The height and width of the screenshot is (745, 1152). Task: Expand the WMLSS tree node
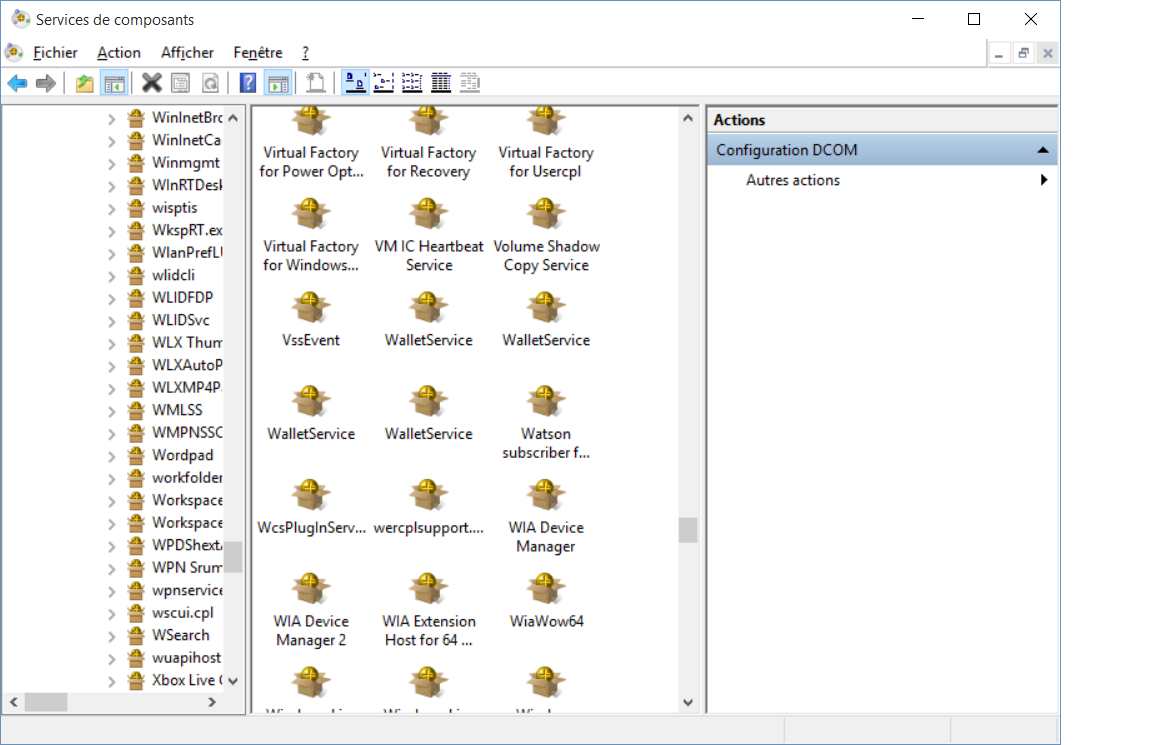pyautogui.click(x=112, y=411)
